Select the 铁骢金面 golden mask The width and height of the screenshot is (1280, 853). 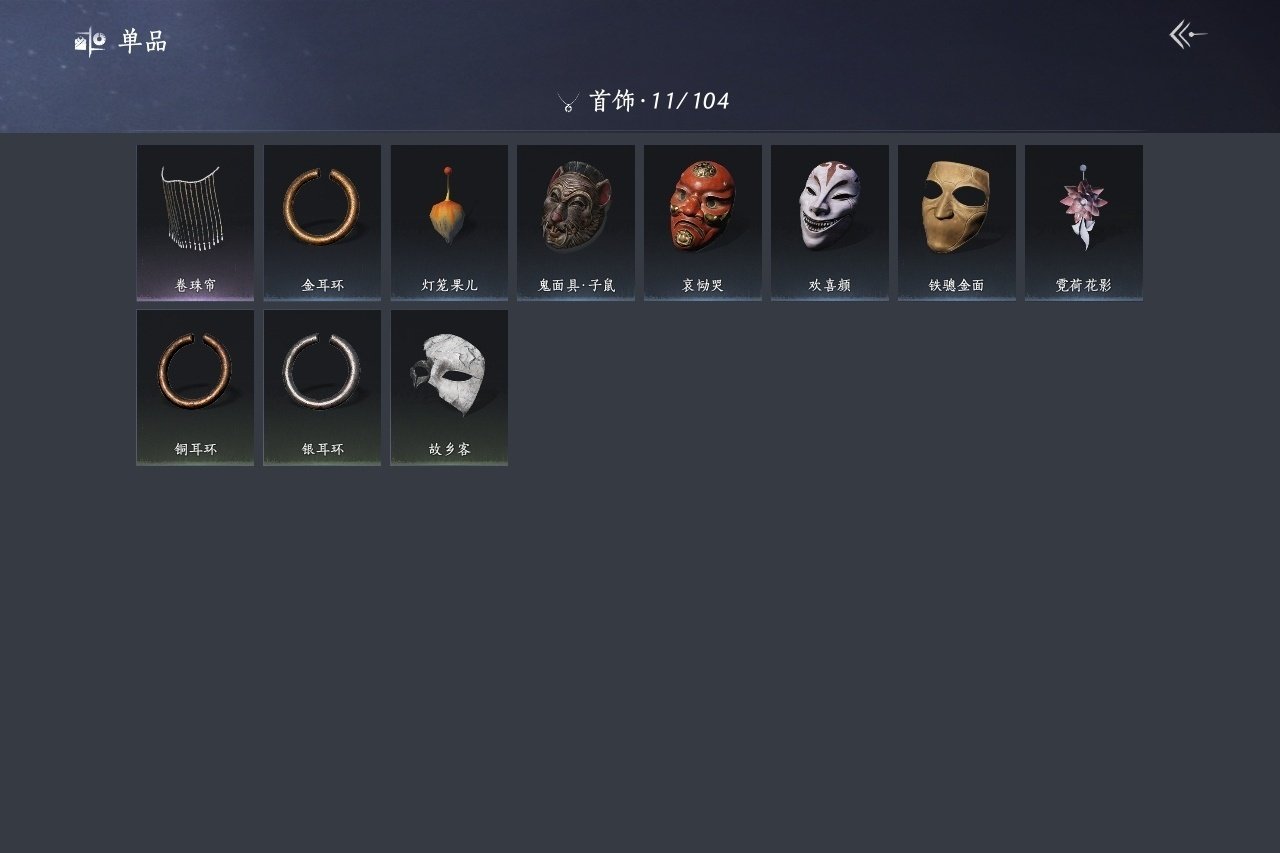coord(957,222)
